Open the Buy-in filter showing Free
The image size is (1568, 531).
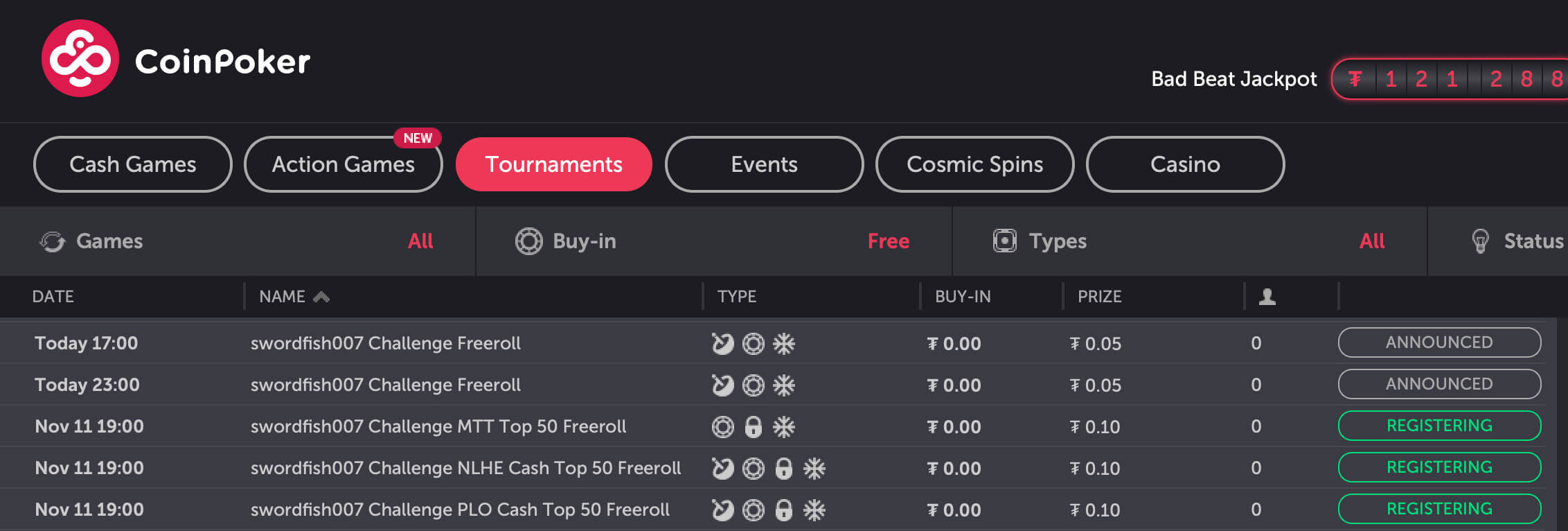888,241
